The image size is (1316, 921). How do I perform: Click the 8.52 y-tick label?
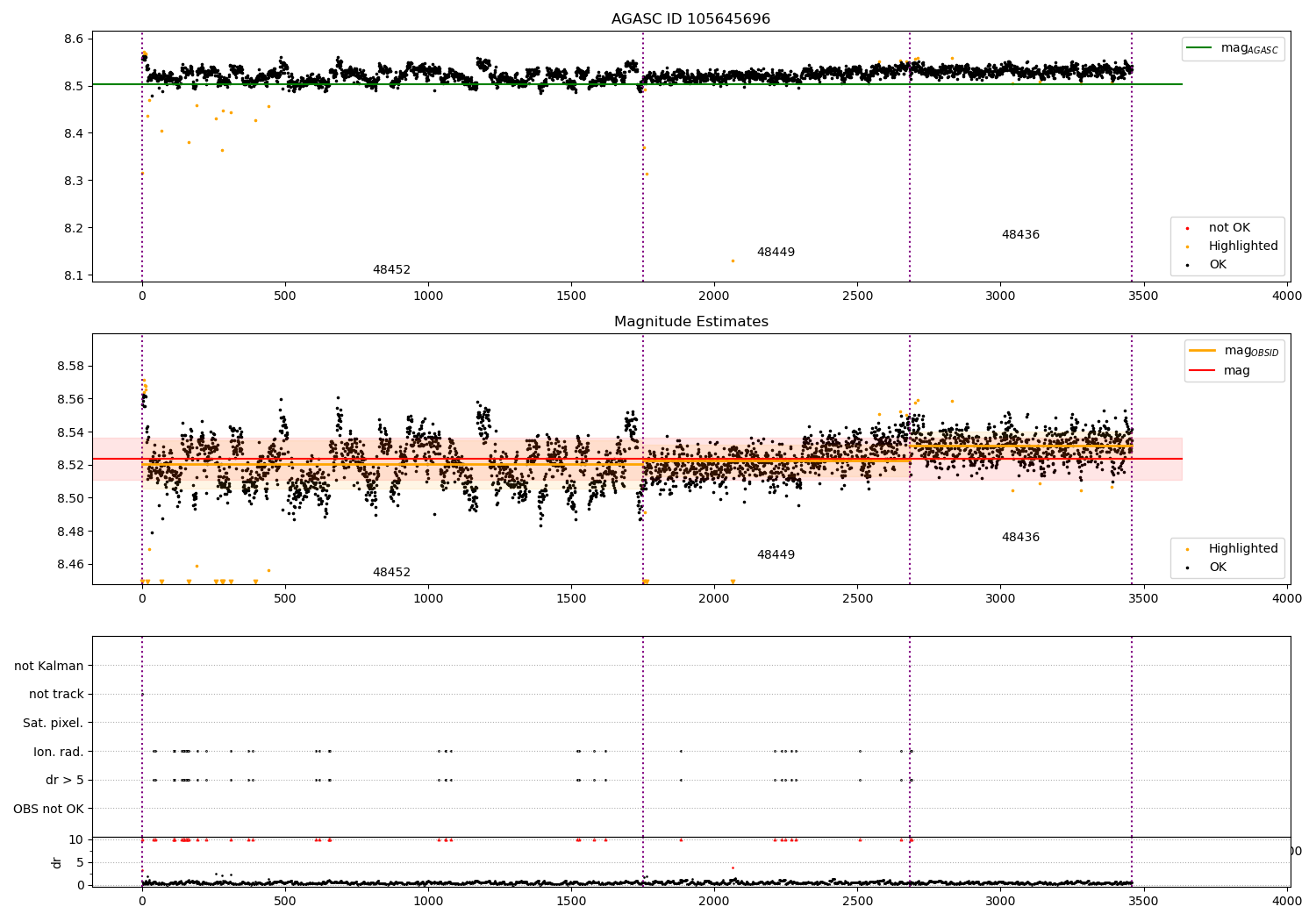click(x=70, y=465)
